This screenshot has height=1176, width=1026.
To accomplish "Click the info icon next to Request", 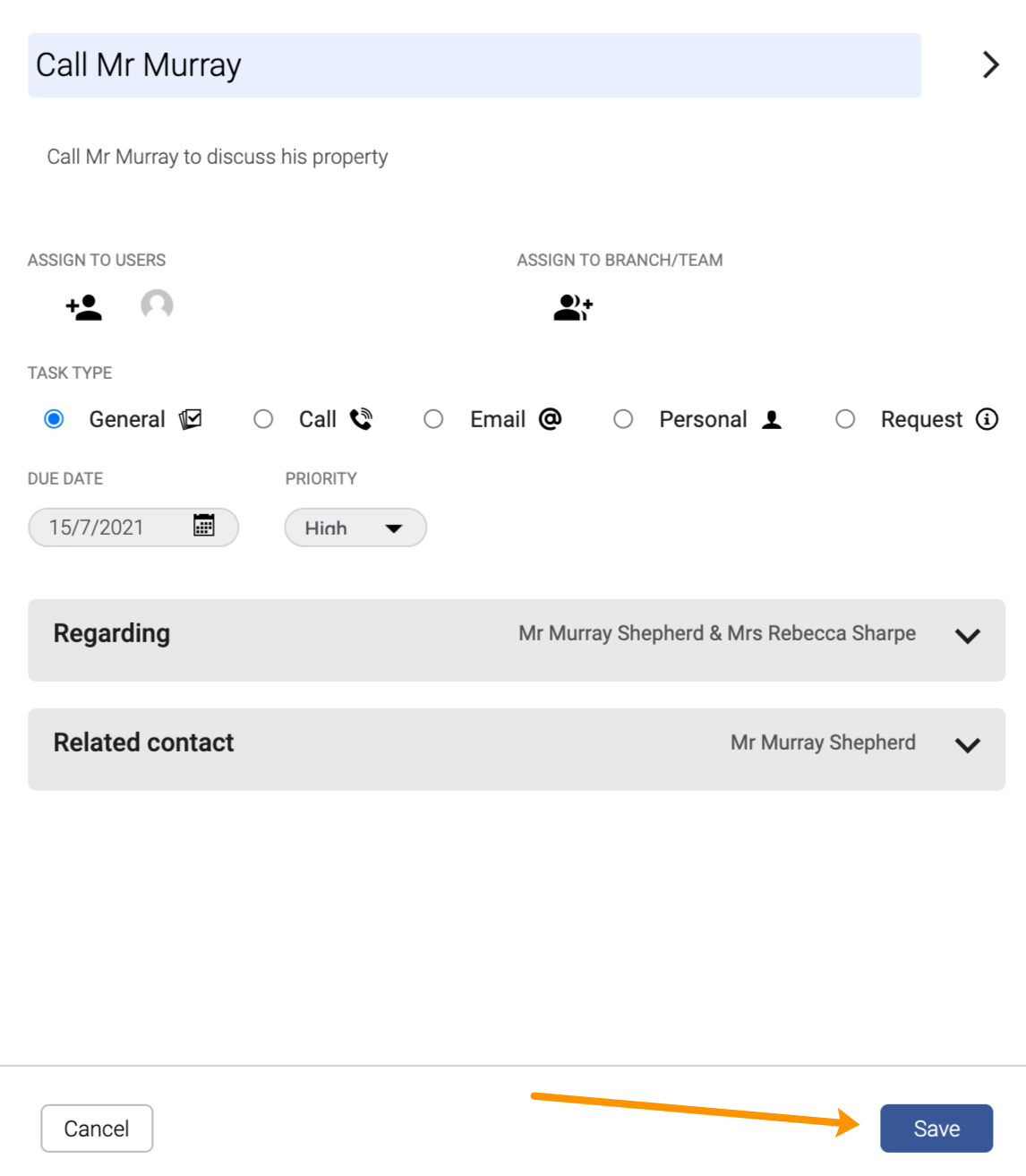I will pyautogui.click(x=987, y=419).
